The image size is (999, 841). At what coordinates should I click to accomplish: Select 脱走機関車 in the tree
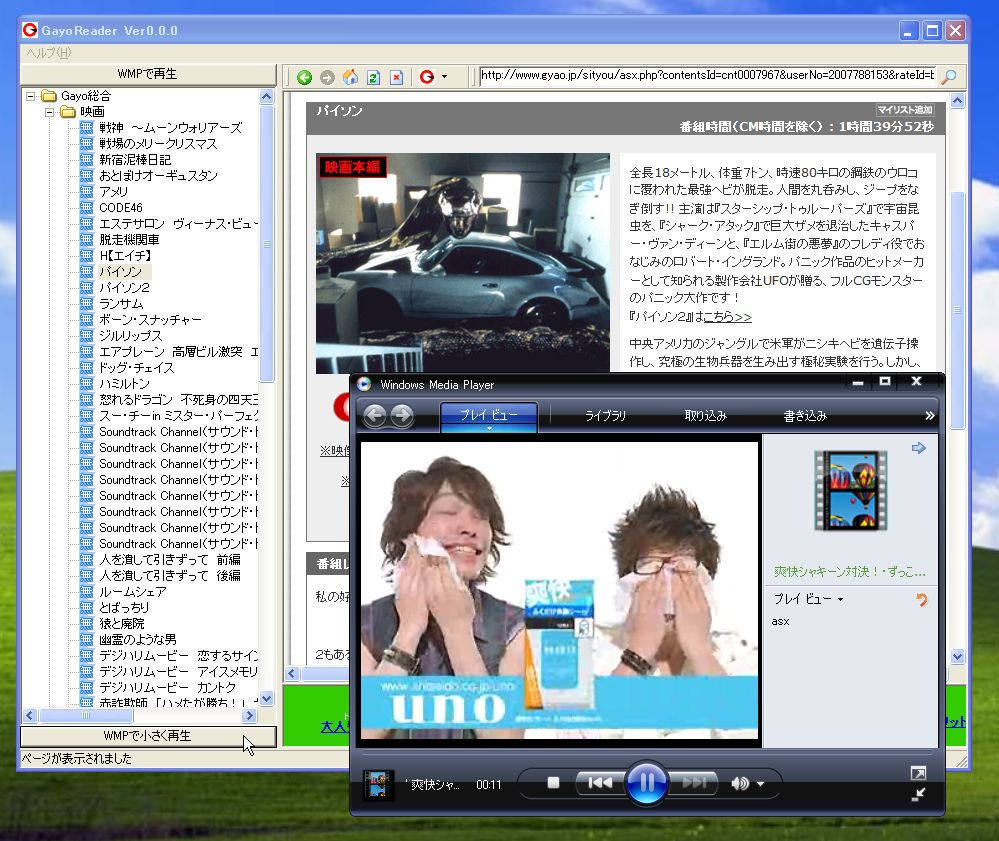pyautogui.click(x=129, y=240)
